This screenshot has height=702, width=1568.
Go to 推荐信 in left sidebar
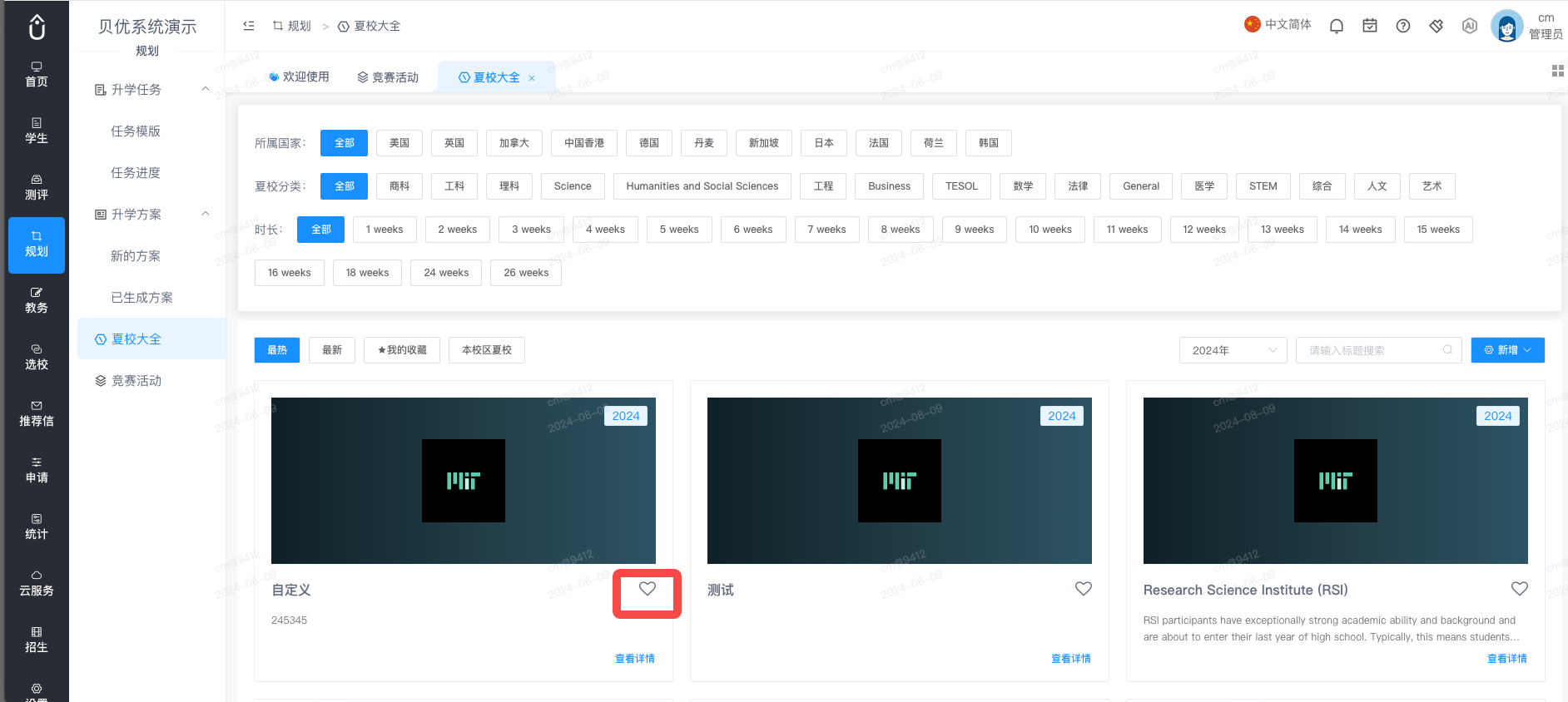tap(37, 414)
